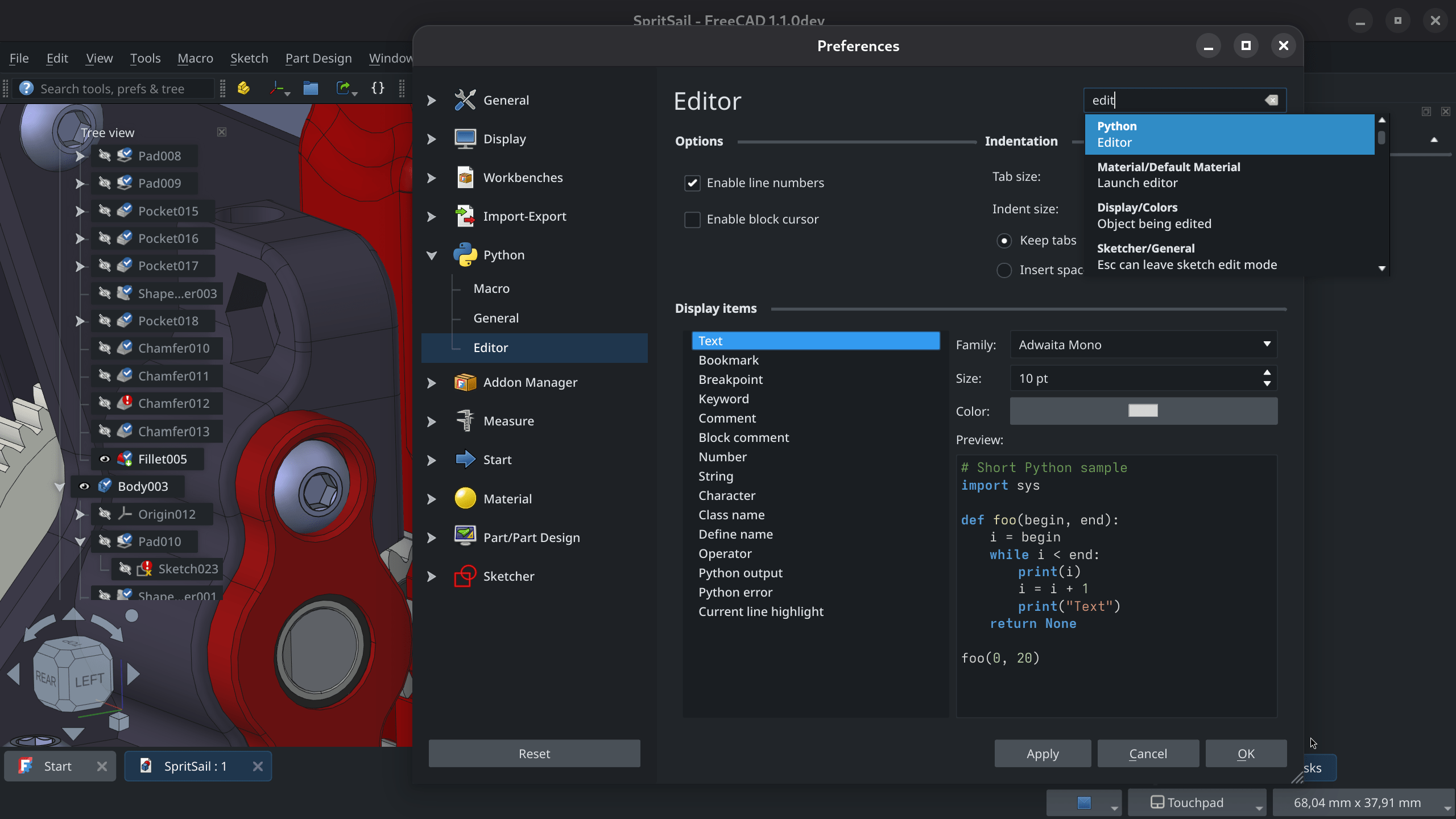The height and width of the screenshot is (819, 1456).
Task: Click the Material yellow sphere icon
Action: [x=465, y=498]
